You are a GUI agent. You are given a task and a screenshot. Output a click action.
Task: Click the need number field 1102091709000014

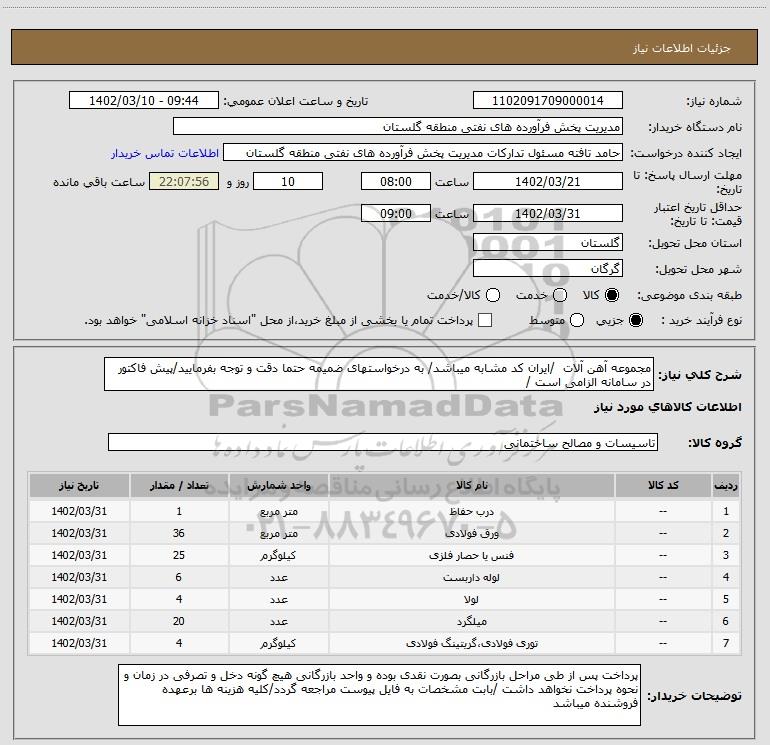[548, 100]
